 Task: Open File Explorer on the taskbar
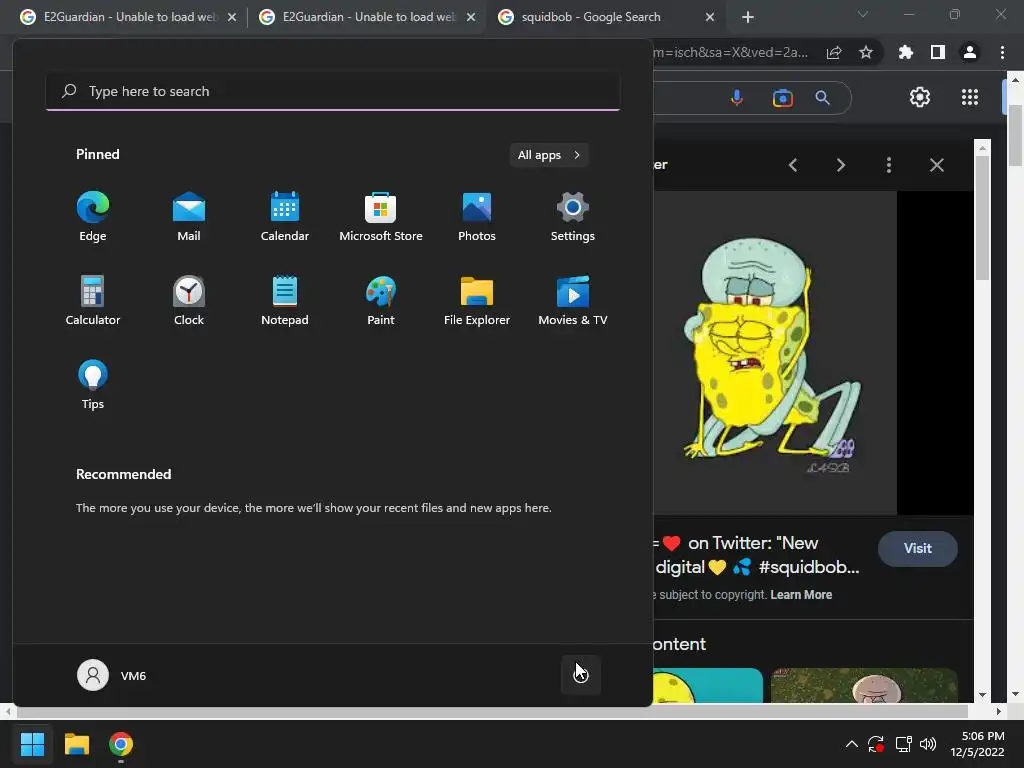coord(76,744)
